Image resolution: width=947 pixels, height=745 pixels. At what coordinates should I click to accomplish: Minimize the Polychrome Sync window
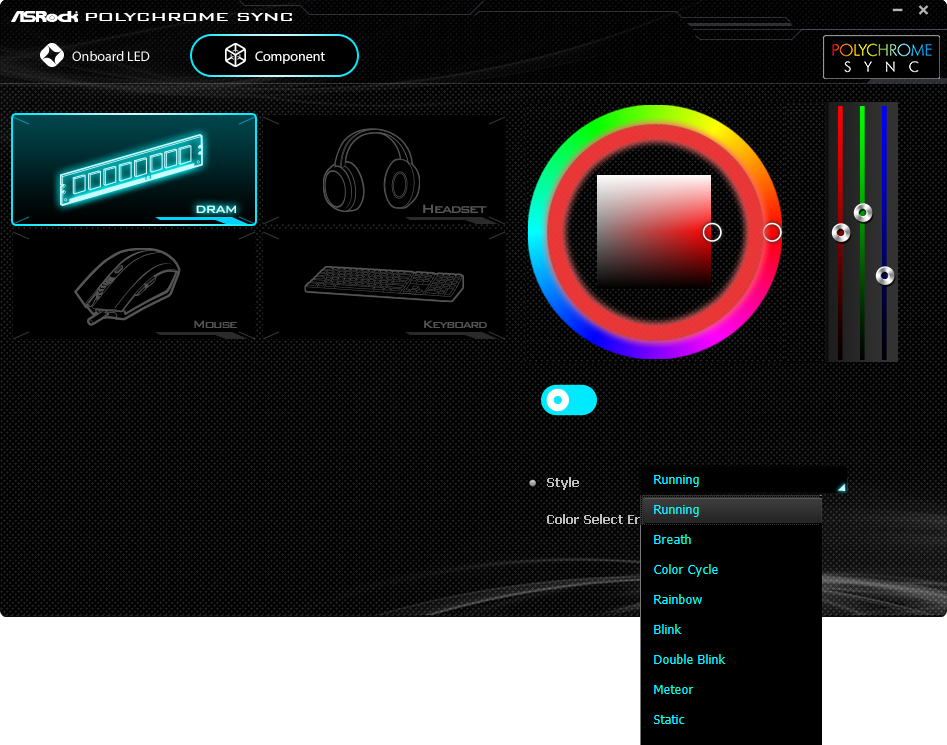(x=897, y=10)
